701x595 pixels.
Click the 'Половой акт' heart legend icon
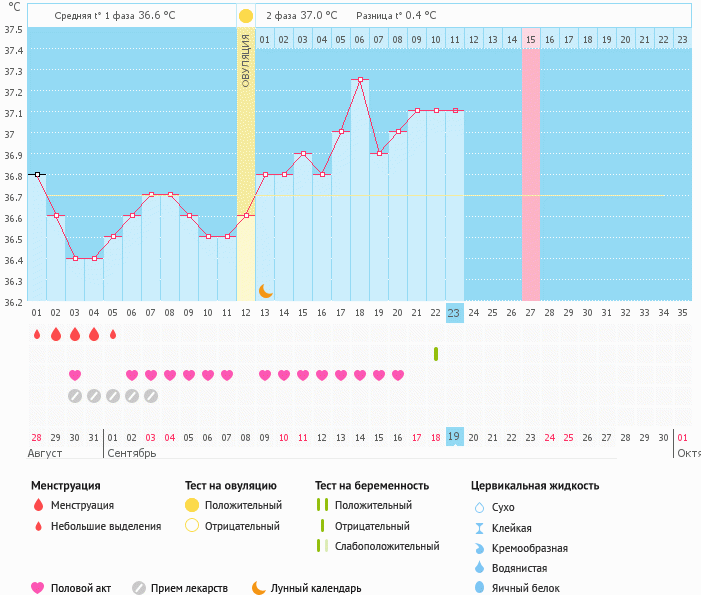(38, 588)
